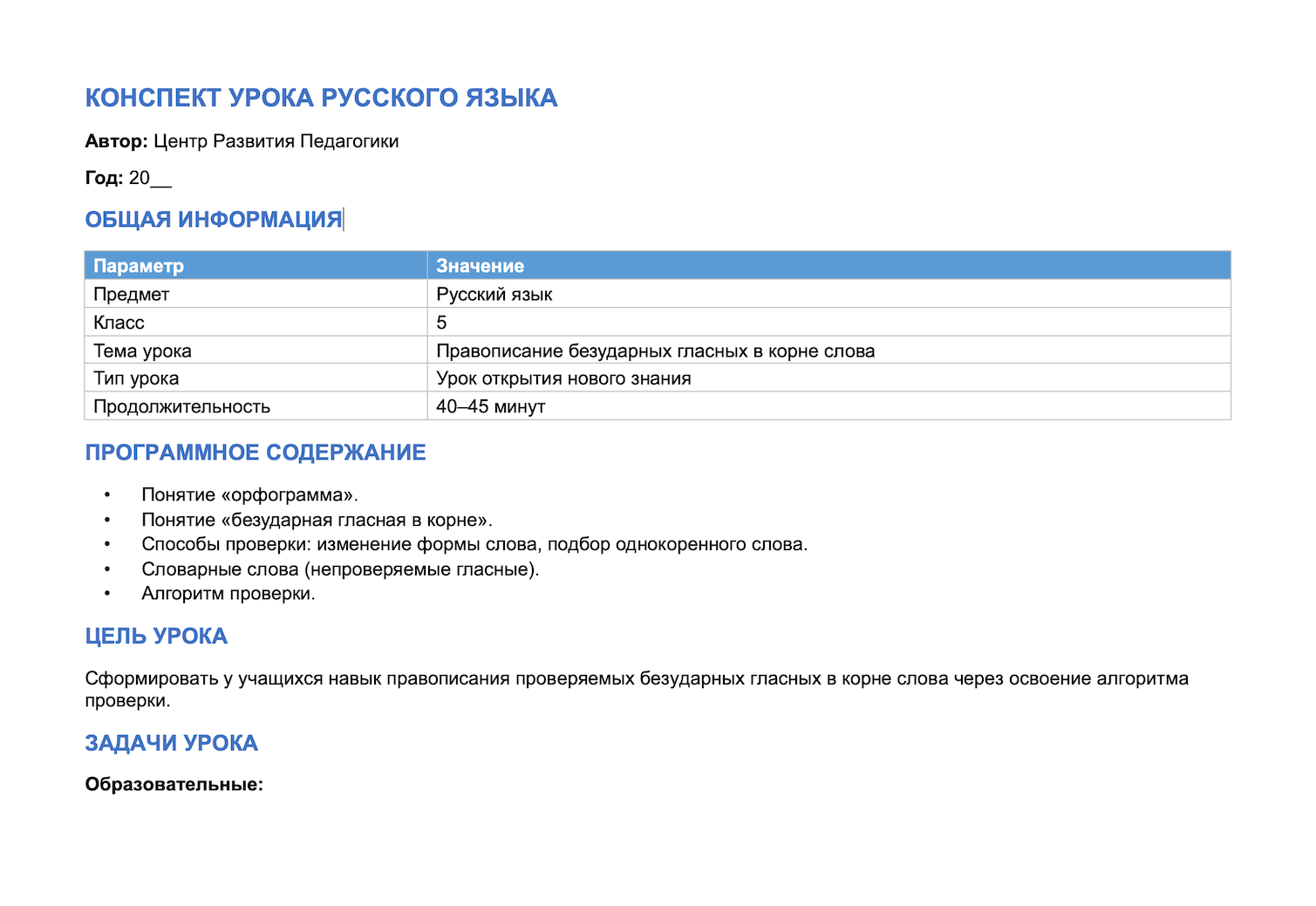Click the class value 5 cell

[x=829, y=322]
